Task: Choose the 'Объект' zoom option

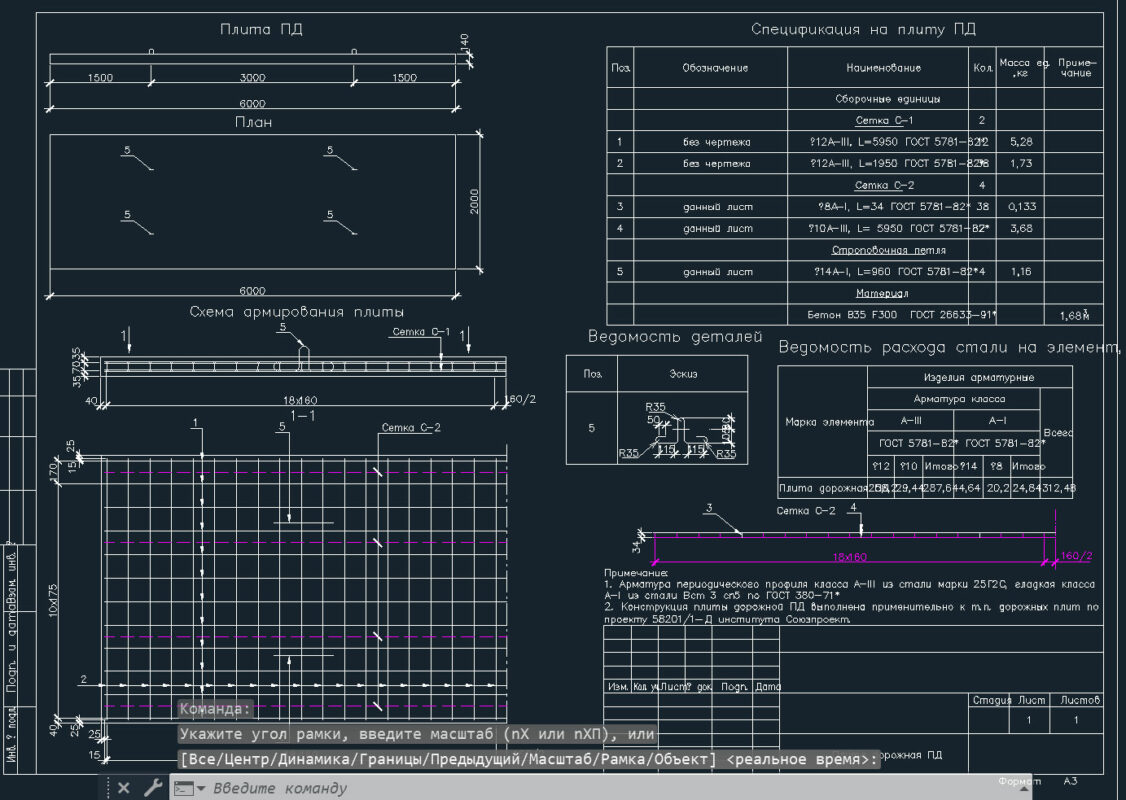Action: (x=681, y=759)
